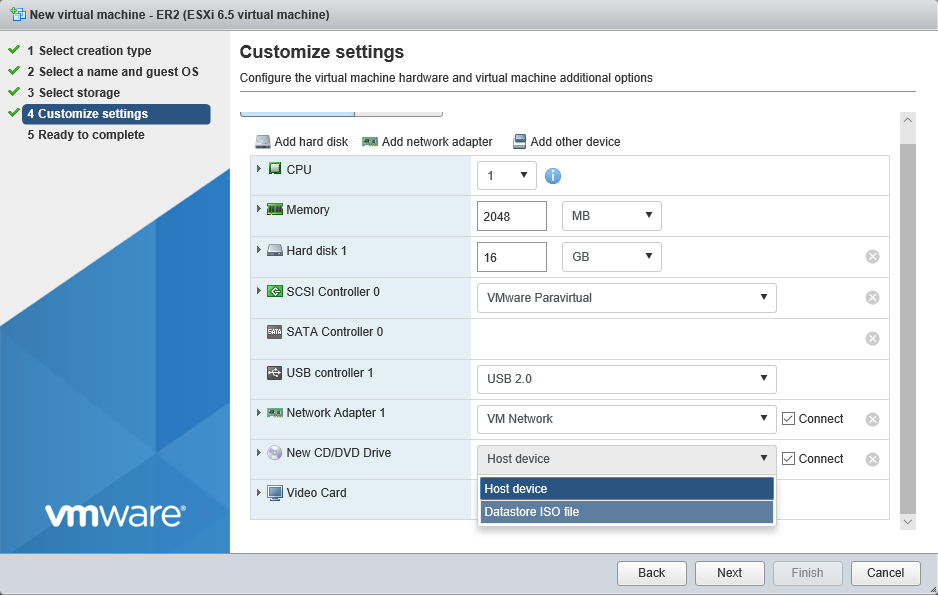This screenshot has height=595, width=938.
Task: Click the CPU info icon
Action: 552,176
